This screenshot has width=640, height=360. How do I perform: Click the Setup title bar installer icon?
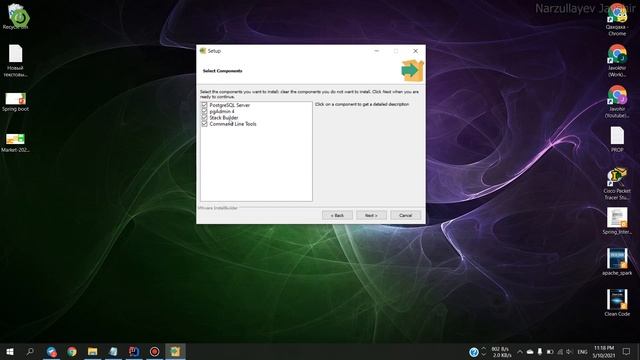[x=202, y=51]
